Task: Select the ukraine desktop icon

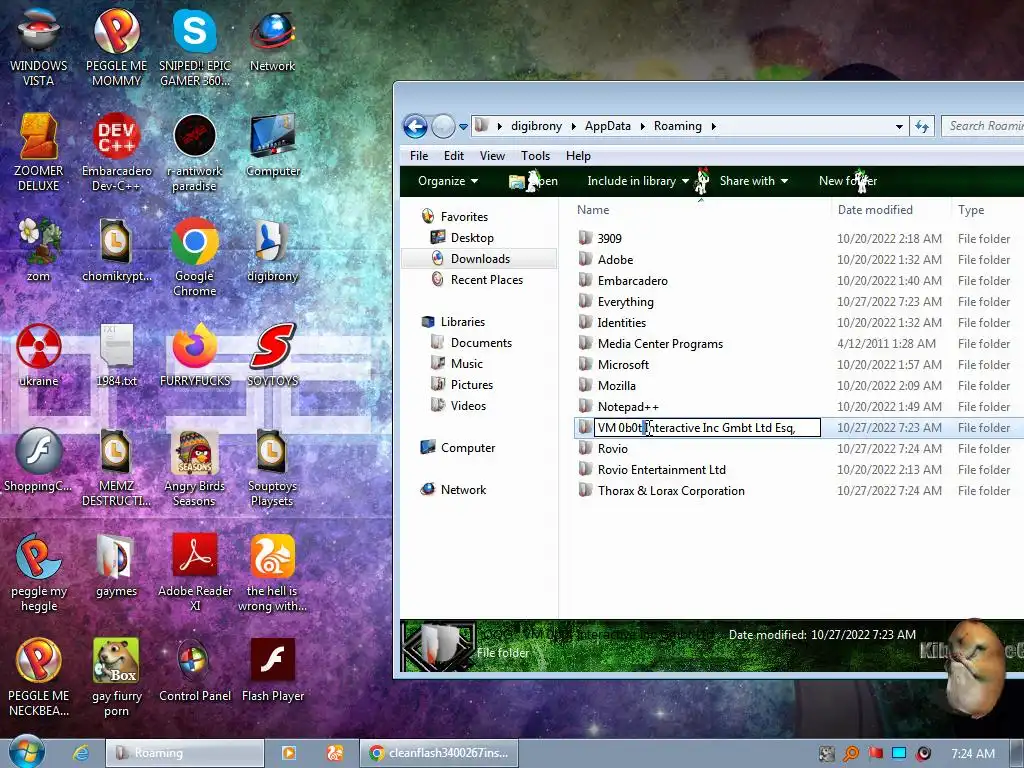Action: (x=39, y=355)
